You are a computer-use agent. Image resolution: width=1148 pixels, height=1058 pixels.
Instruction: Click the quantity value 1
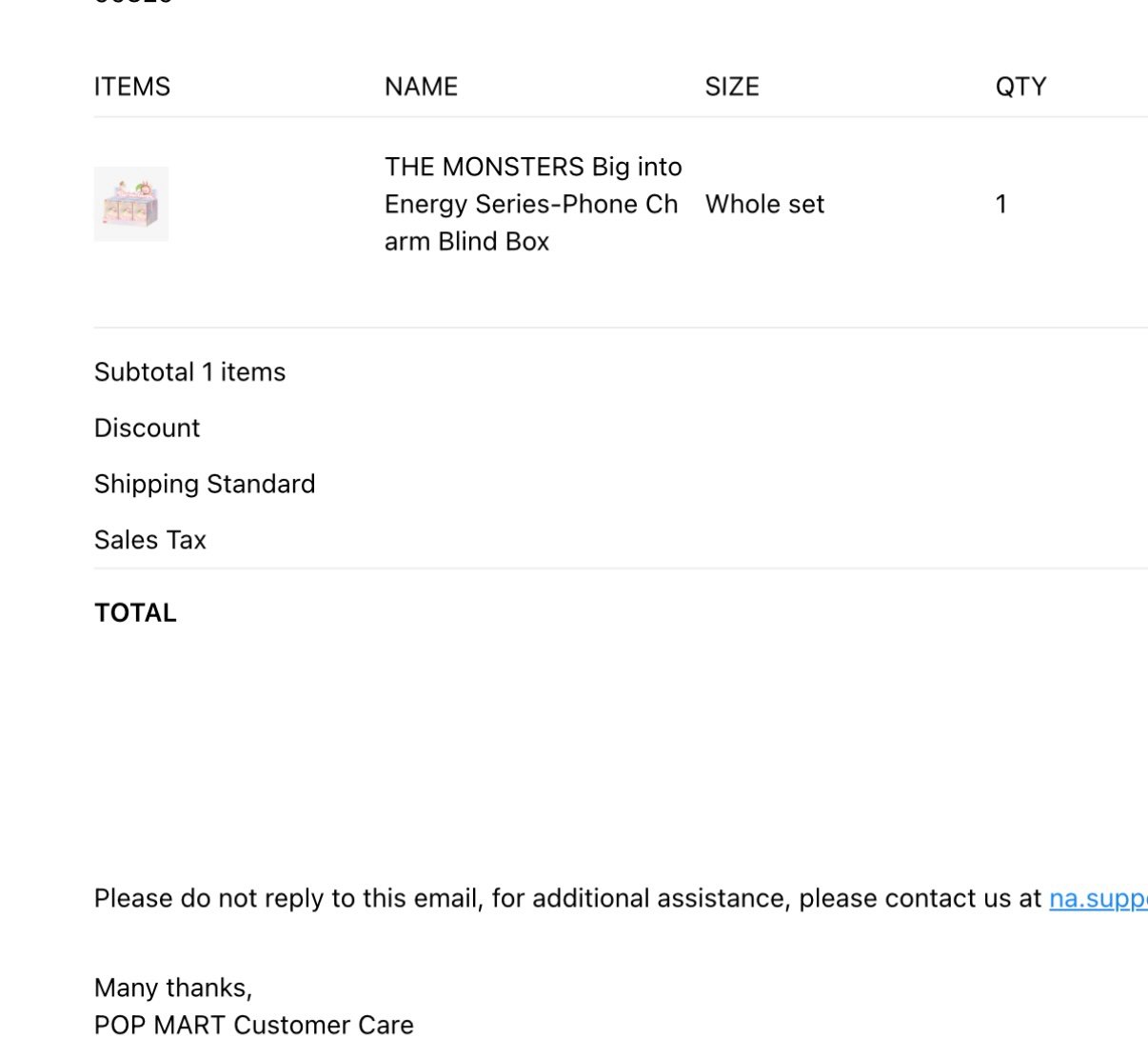pos(1001,204)
